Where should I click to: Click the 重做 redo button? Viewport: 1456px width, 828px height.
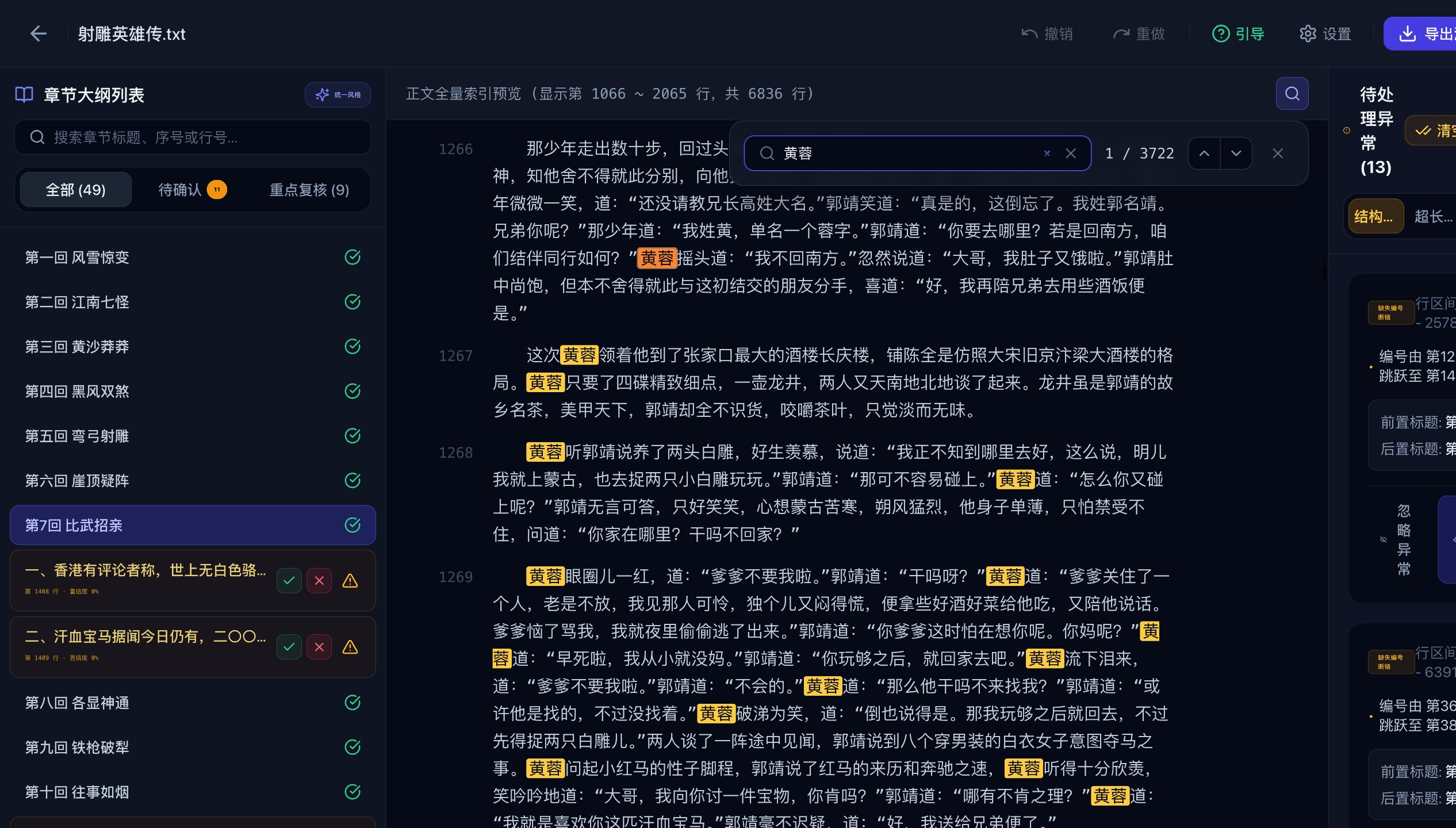tap(1139, 34)
